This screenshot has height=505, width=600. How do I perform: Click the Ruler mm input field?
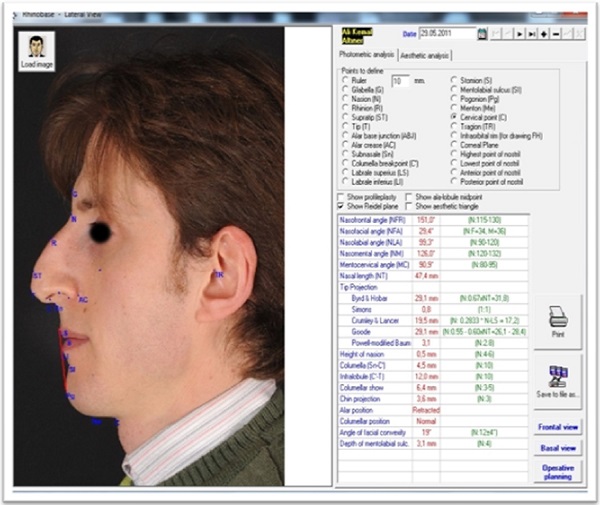click(400, 79)
